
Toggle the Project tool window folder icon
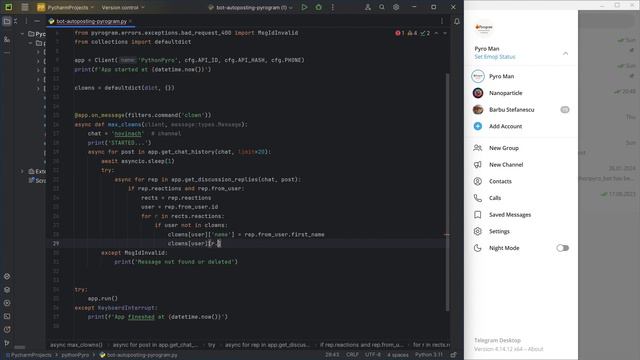7,21
